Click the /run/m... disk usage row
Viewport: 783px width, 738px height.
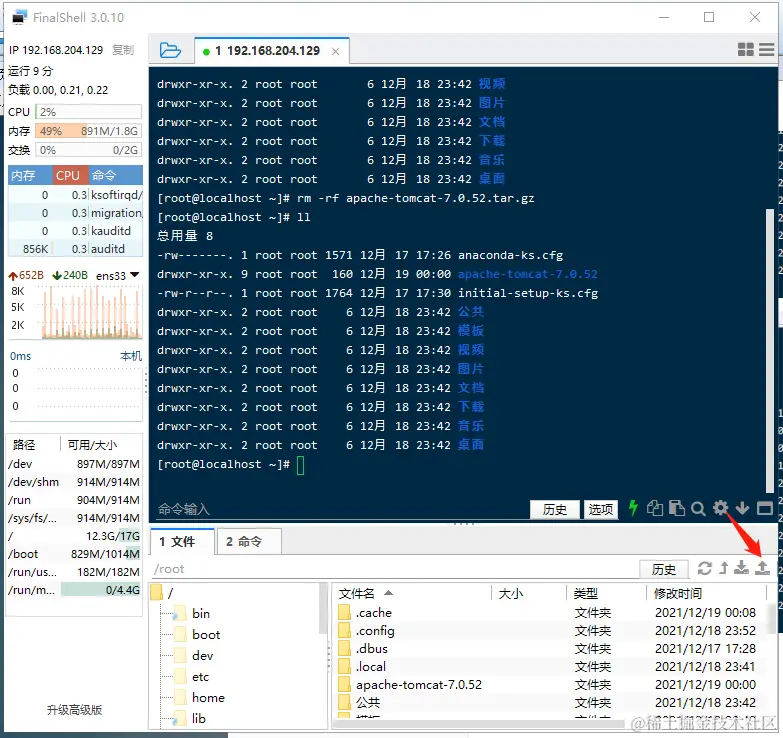pyautogui.click(x=74, y=590)
